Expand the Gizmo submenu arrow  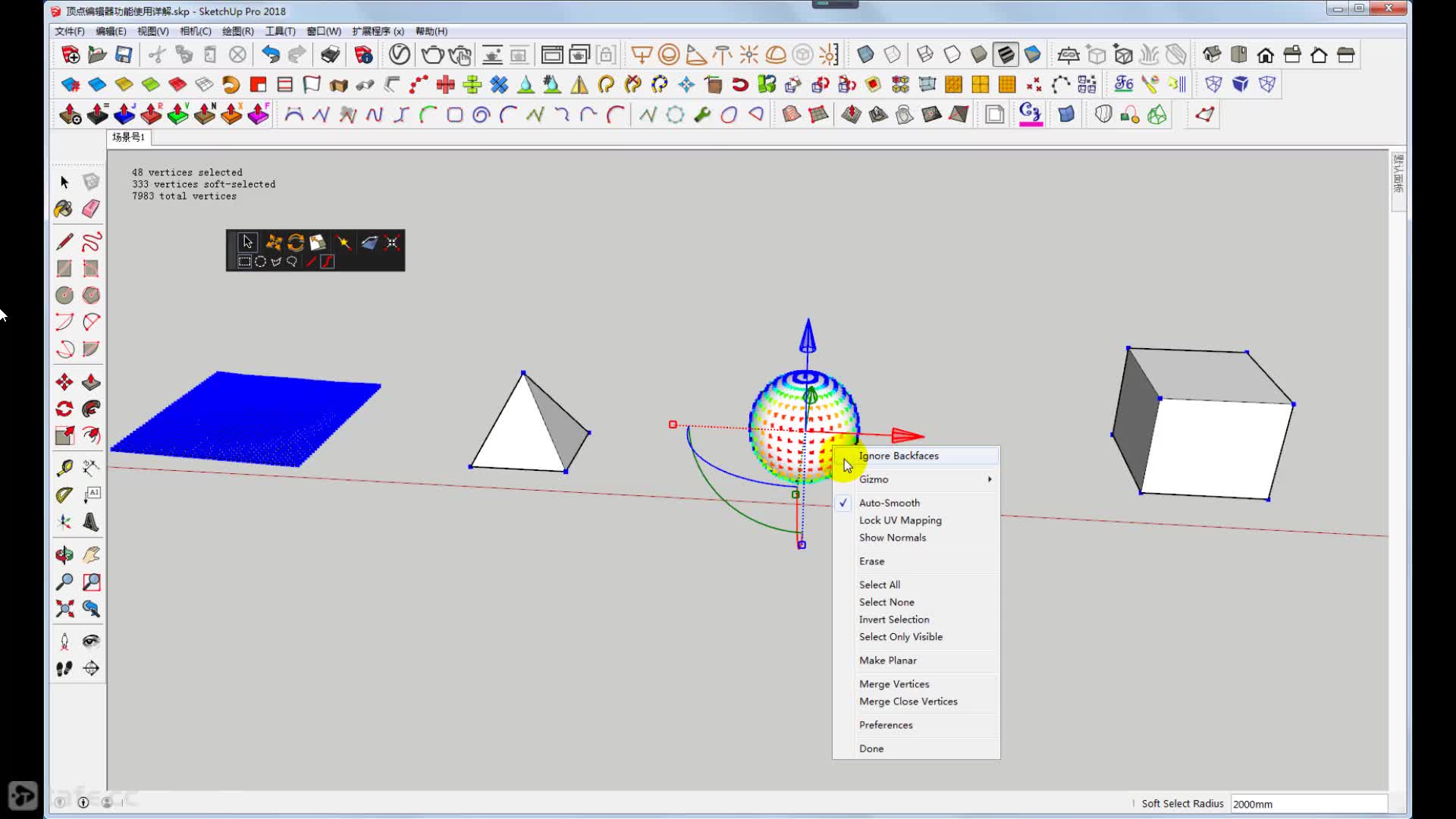click(x=990, y=479)
